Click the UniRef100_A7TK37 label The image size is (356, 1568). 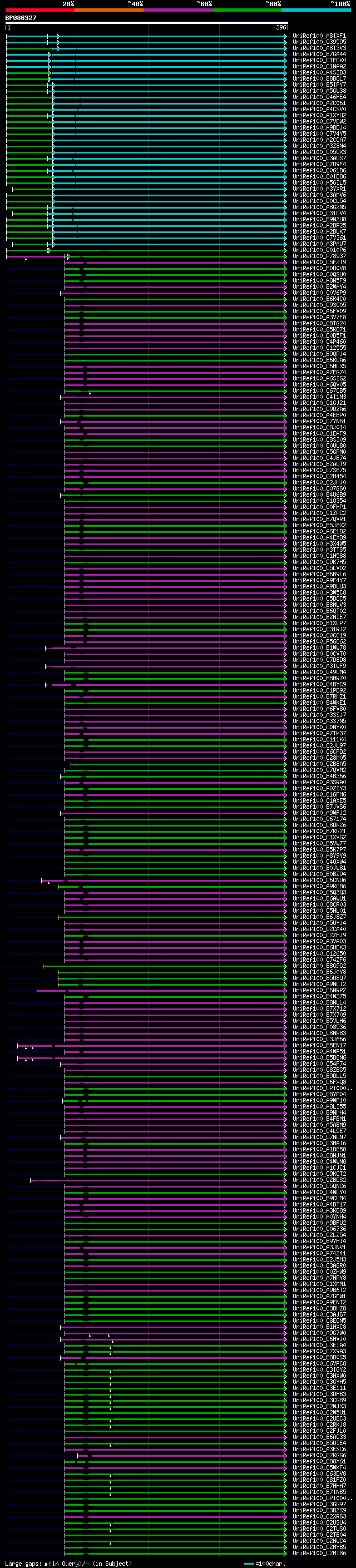pos(319,734)
